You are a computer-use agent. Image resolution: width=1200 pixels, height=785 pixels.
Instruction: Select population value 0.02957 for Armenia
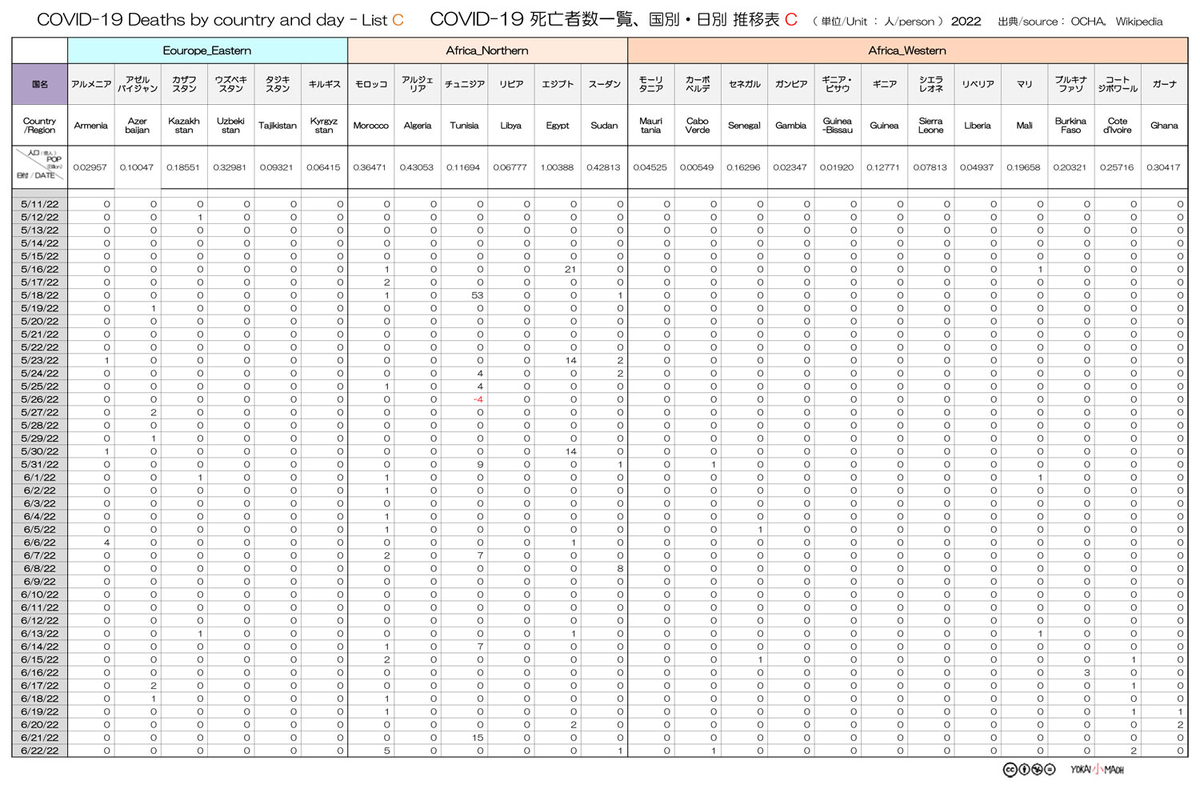click(x=91, y=167)
